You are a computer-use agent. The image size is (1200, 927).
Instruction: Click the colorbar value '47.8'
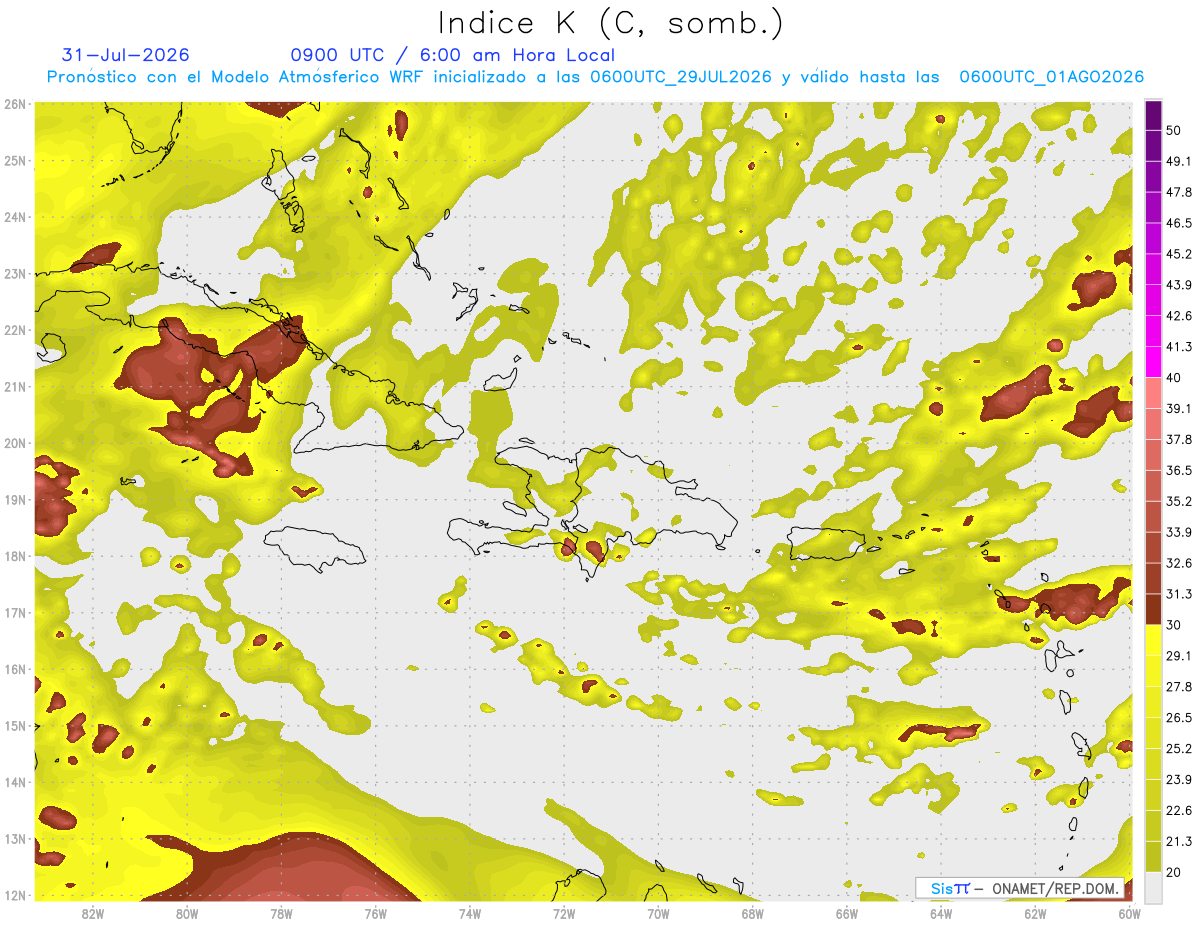(1179, 192)
